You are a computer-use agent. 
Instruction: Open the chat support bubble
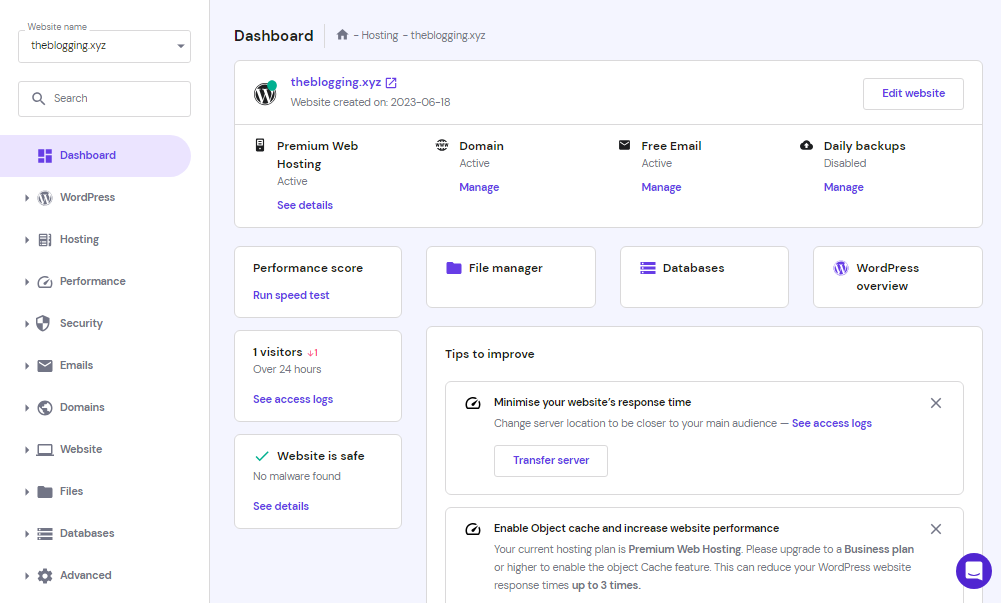973,571
